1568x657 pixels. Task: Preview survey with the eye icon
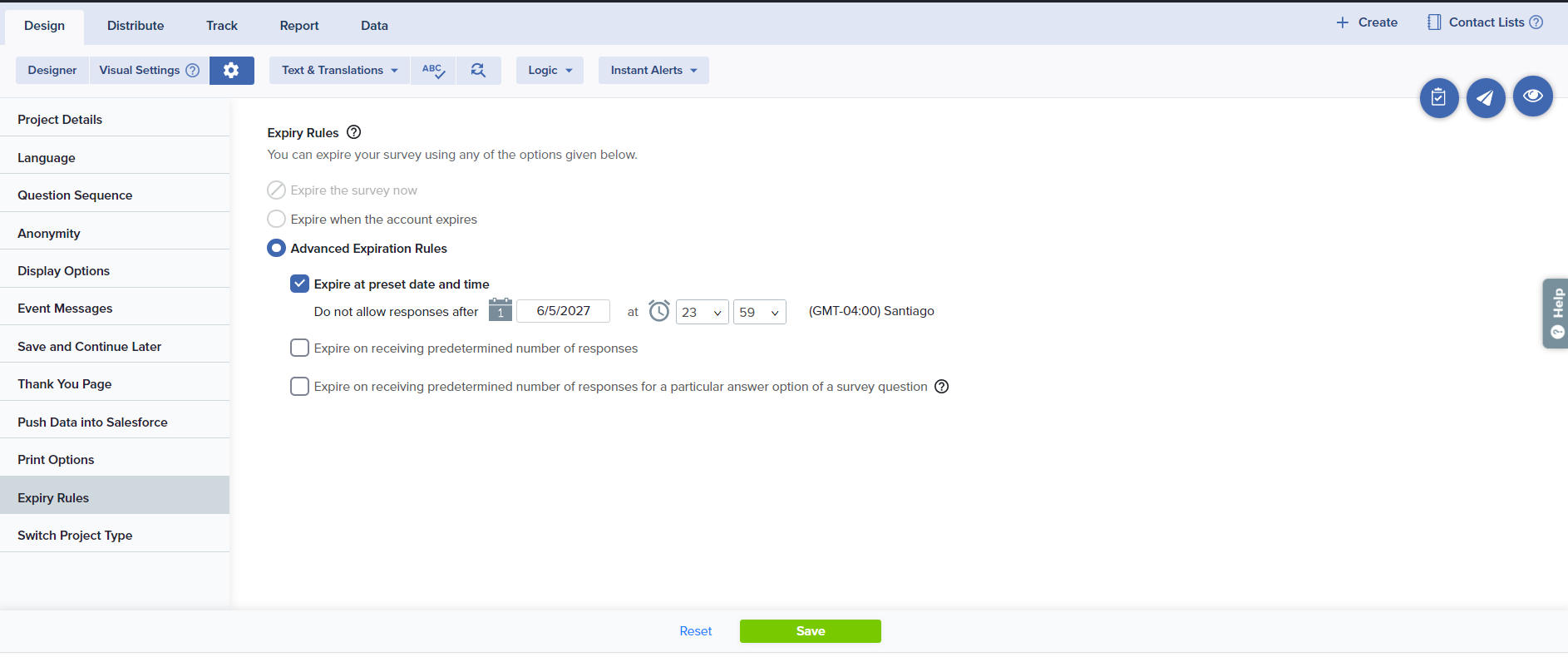click(1532, 96)
